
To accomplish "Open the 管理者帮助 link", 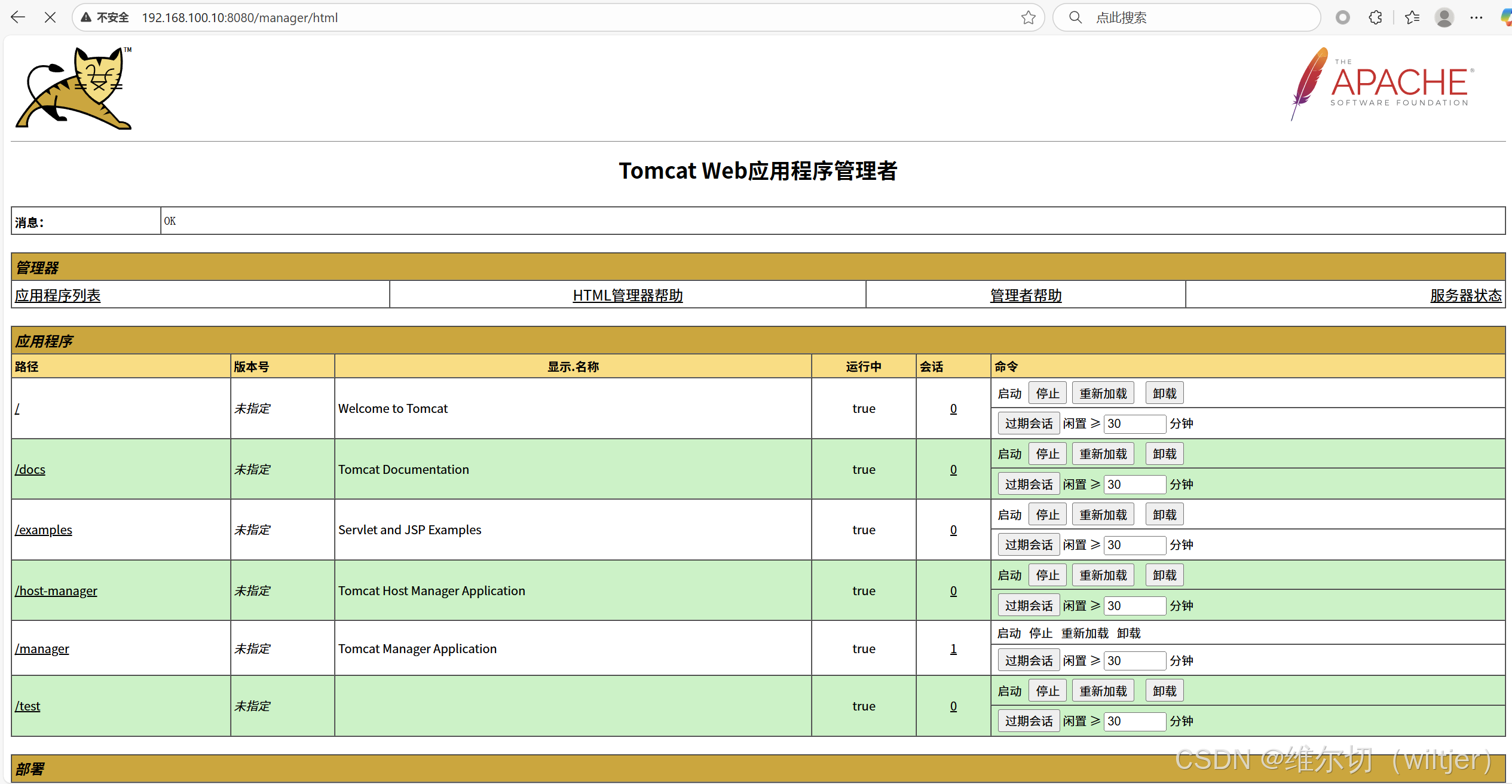I will (1026, 295).
